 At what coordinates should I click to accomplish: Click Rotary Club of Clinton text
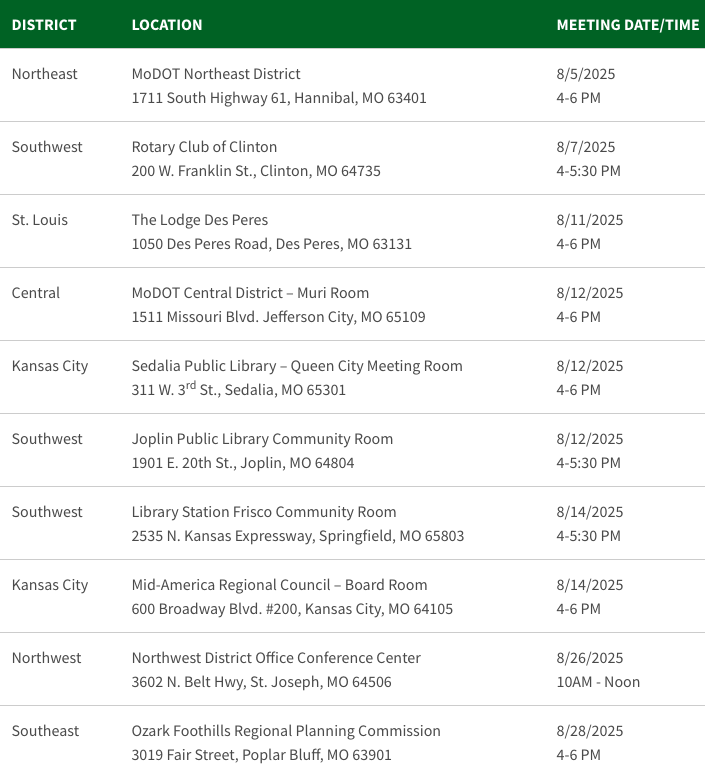point(204,147)
